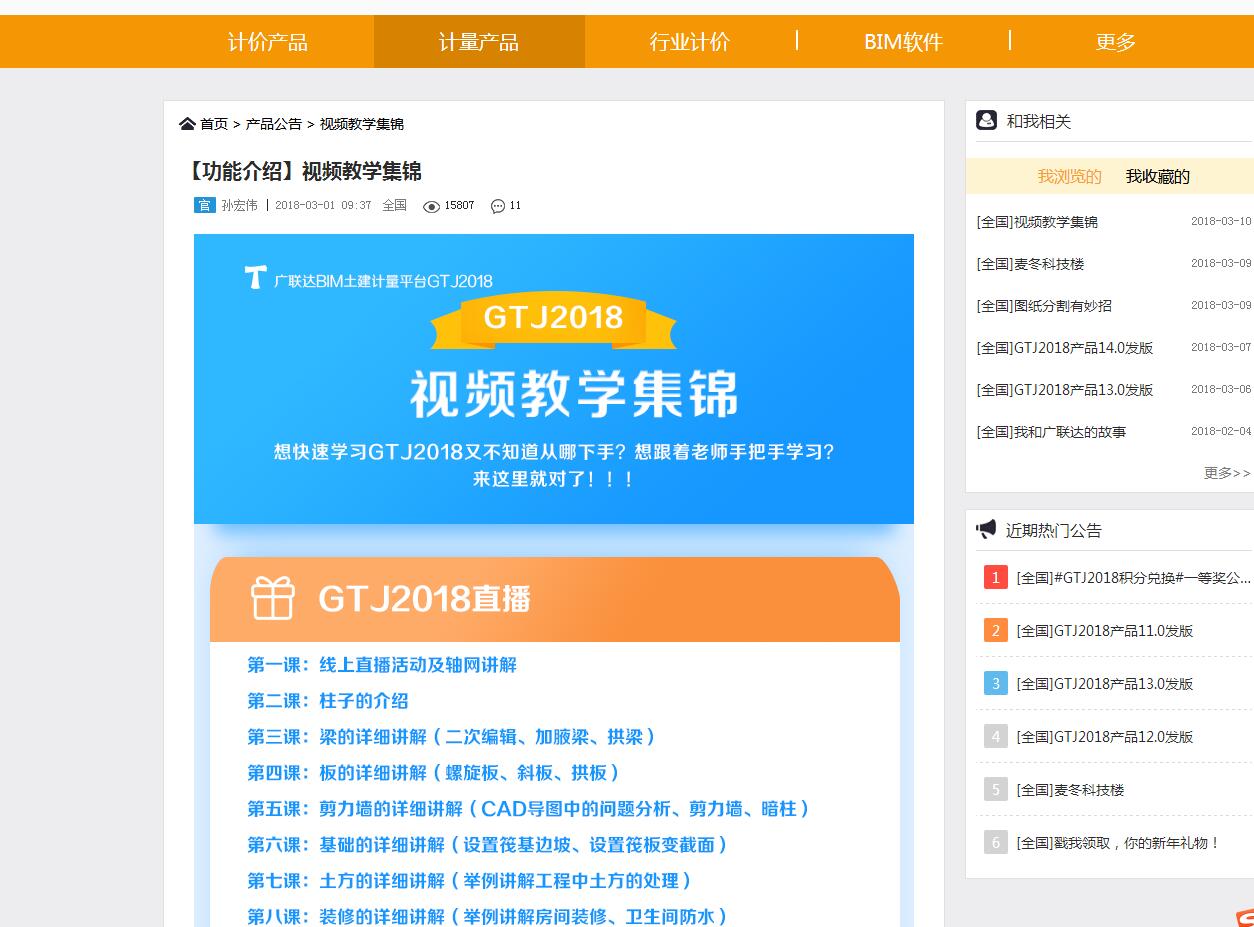This screenshot has width=1254, height=927.
Task: Open hot notice GTJ2018产品12.0发版
Action: point(1105,736)
